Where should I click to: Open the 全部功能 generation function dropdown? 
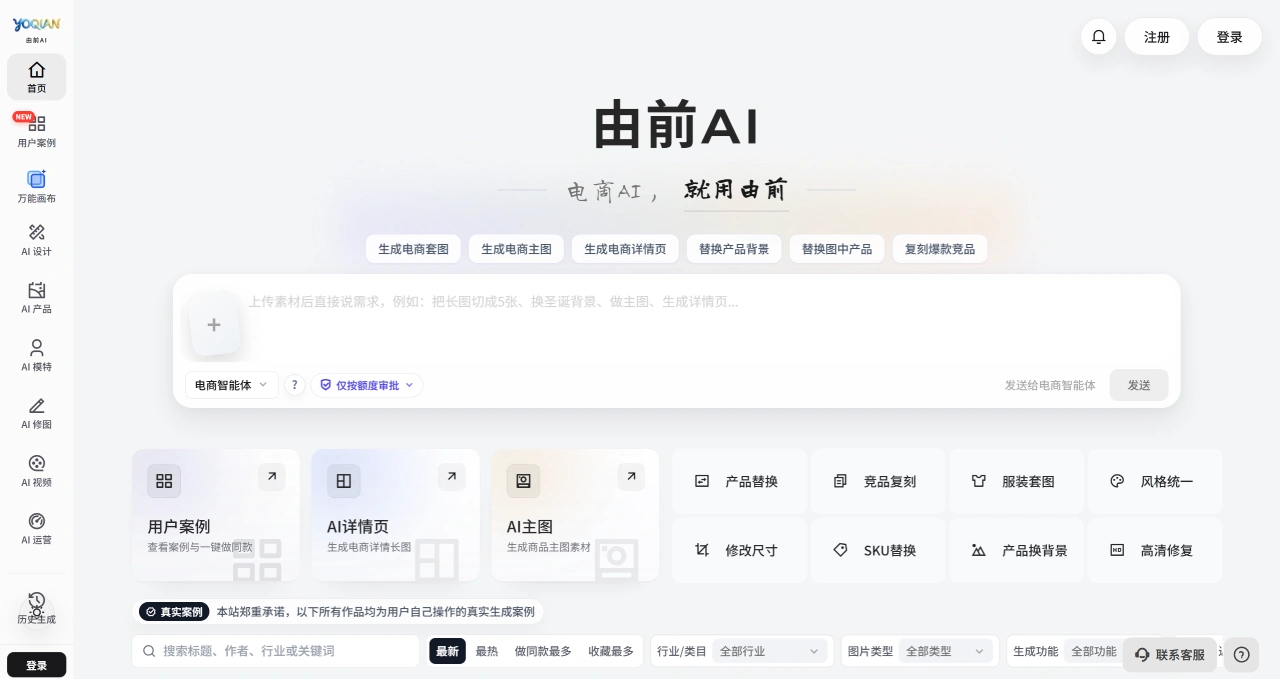point(1093,651)
